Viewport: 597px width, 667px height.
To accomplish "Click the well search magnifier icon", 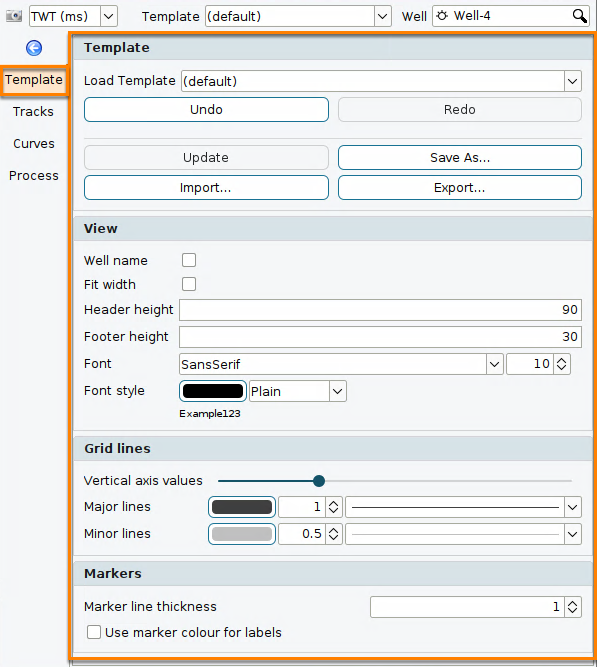I will coord(580,16).
